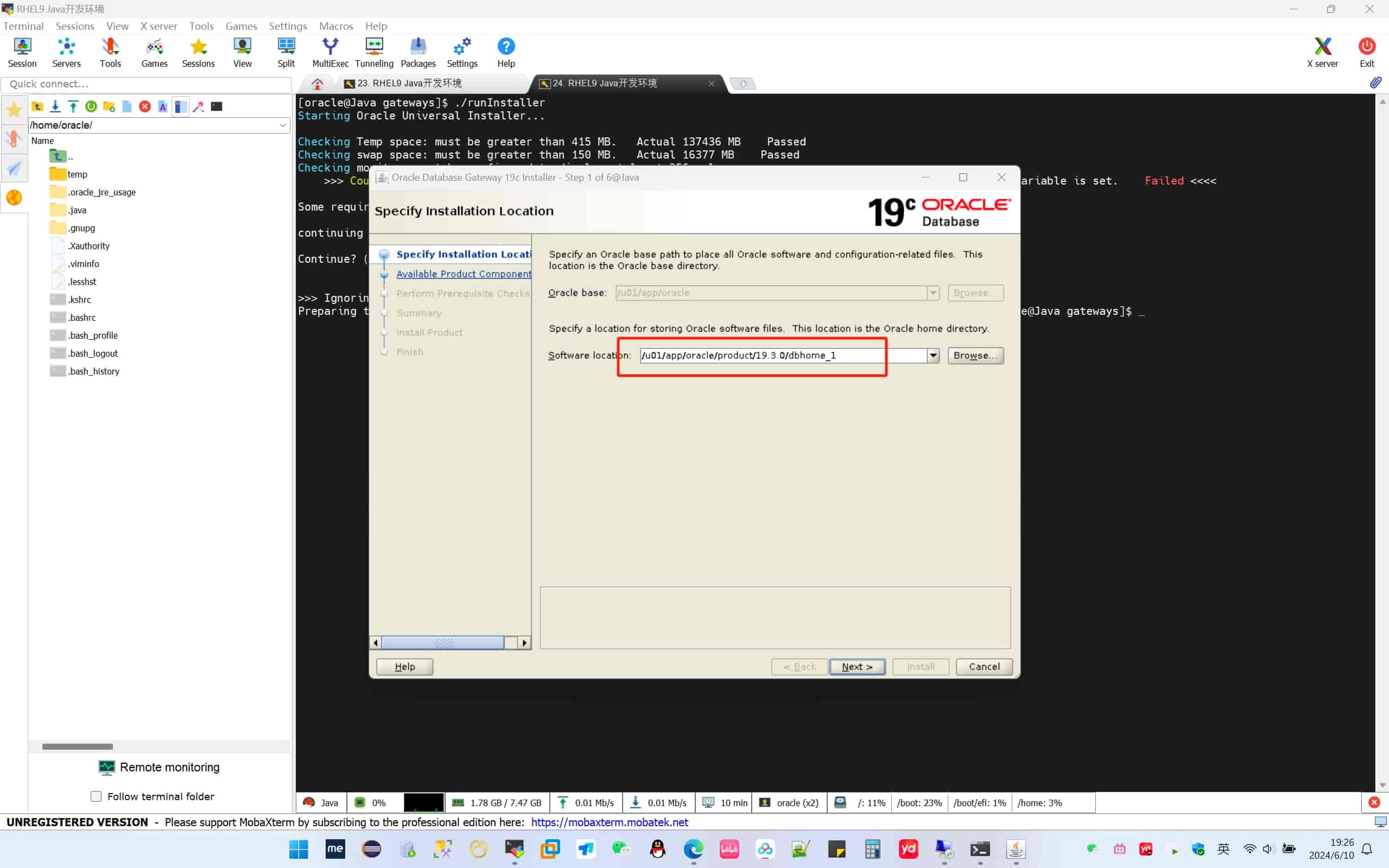Click the SFTP download arrow icon
Viewport: 1389px width, 868px height.
click(x=55, y=106)
